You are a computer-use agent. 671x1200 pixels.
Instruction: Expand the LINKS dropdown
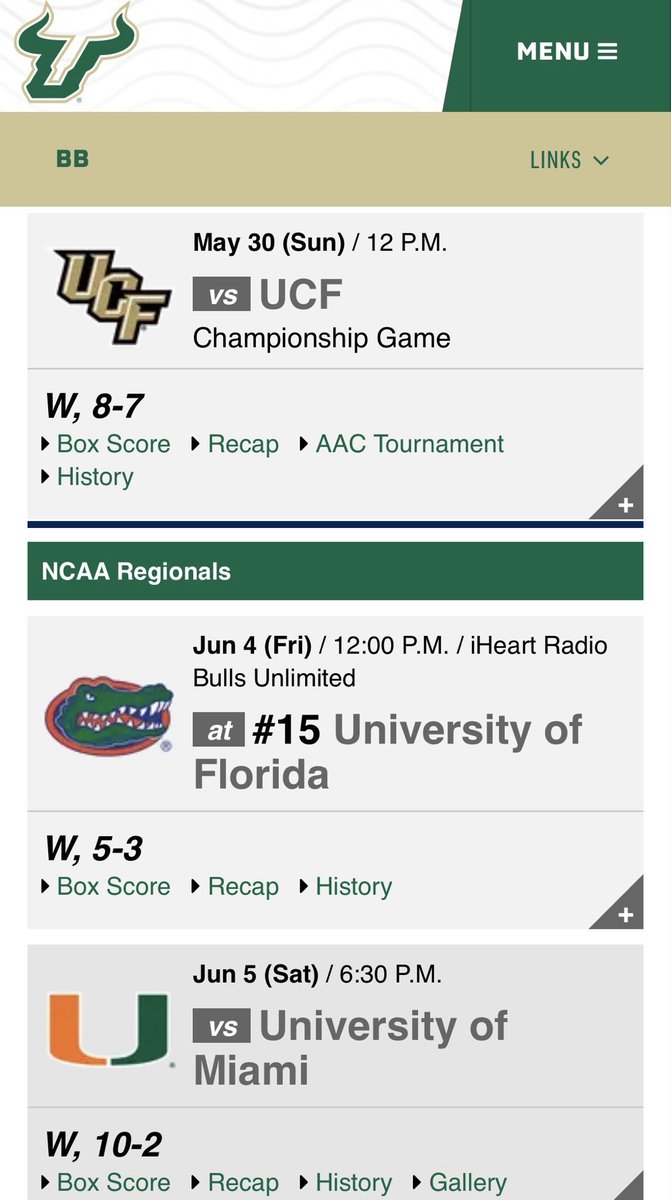click(x=569, y=160)
